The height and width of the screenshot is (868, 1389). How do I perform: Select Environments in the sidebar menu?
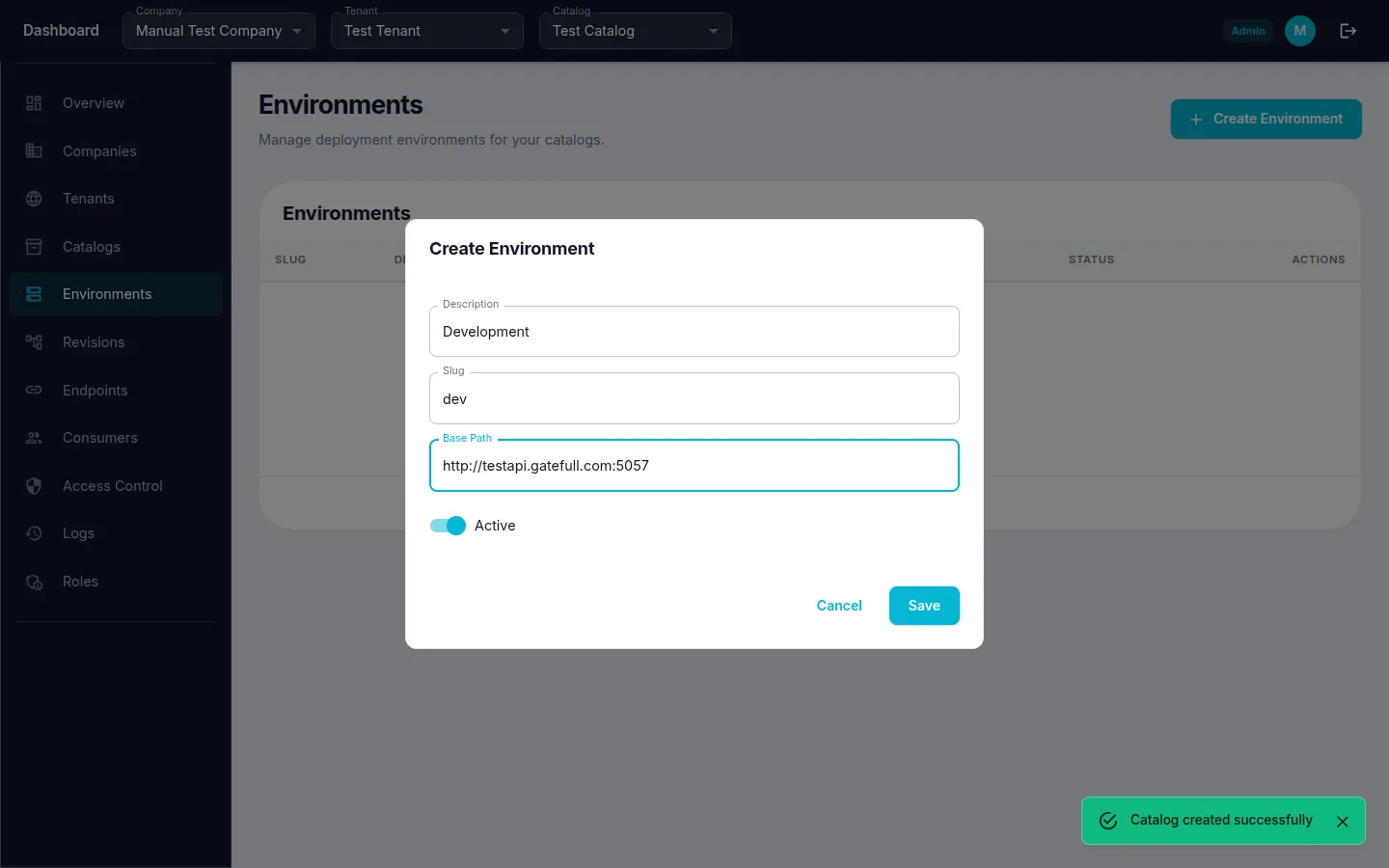point(106,293)
